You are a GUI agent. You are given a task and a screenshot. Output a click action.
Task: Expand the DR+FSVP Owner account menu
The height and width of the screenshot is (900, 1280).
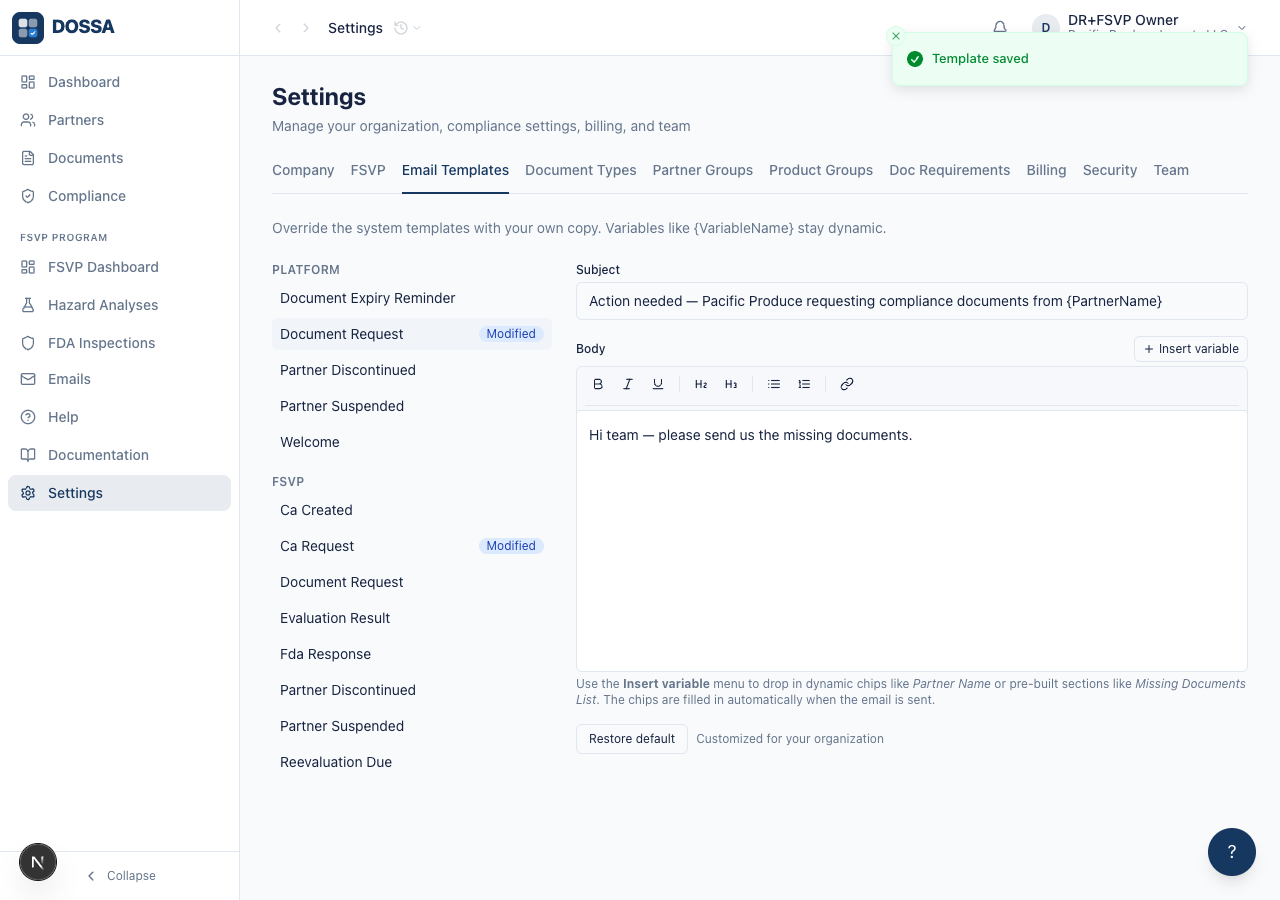(1140, 28)
